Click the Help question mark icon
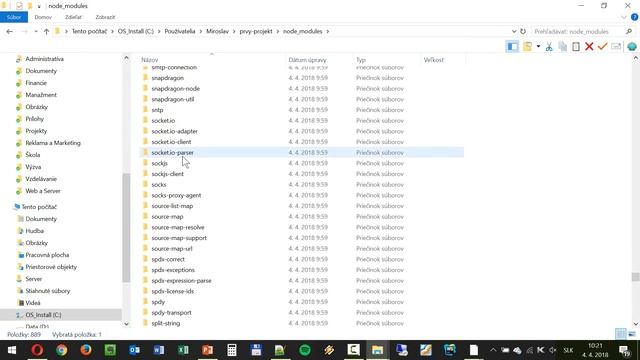 (634, 17)
